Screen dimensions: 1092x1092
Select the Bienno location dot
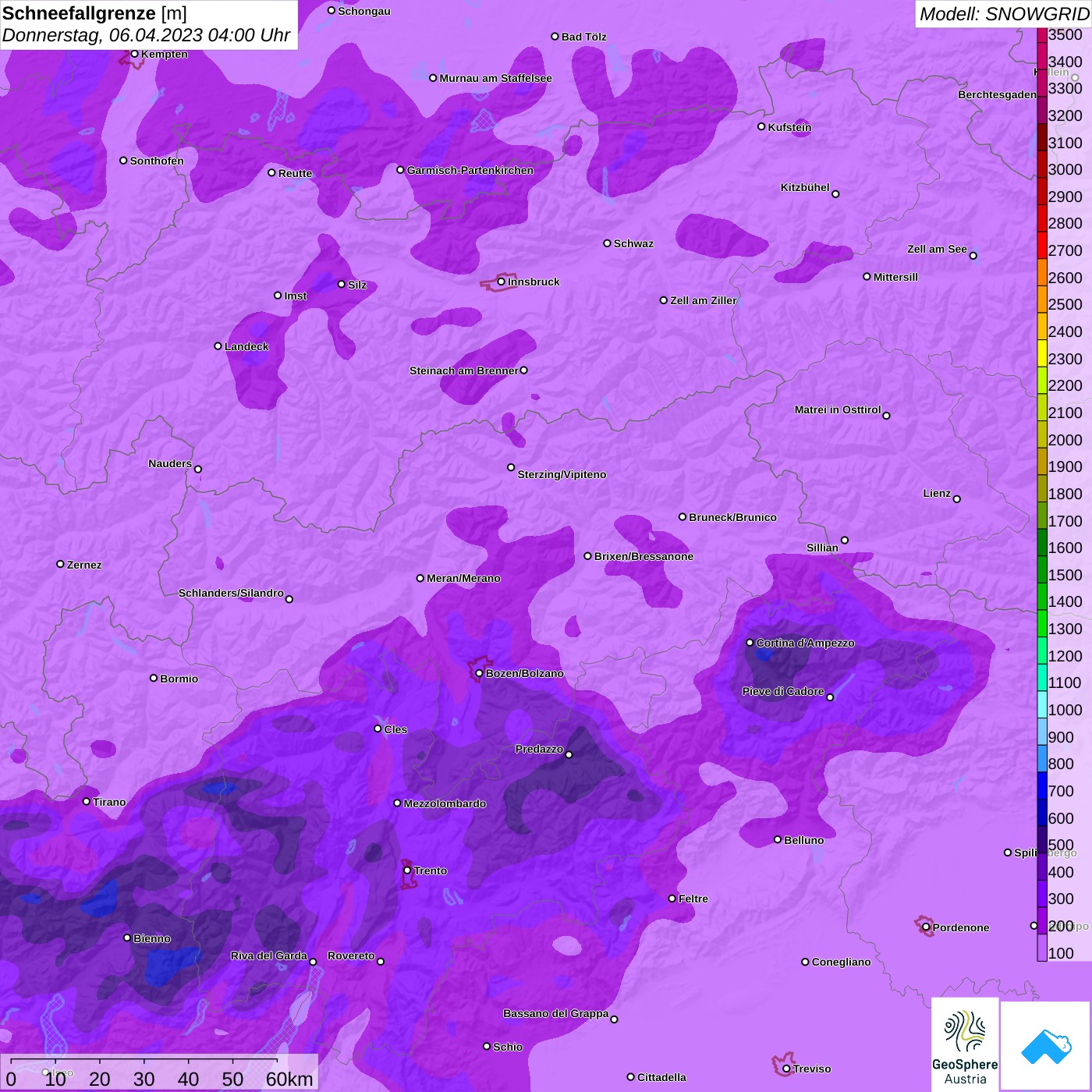[x=127, y=938]
